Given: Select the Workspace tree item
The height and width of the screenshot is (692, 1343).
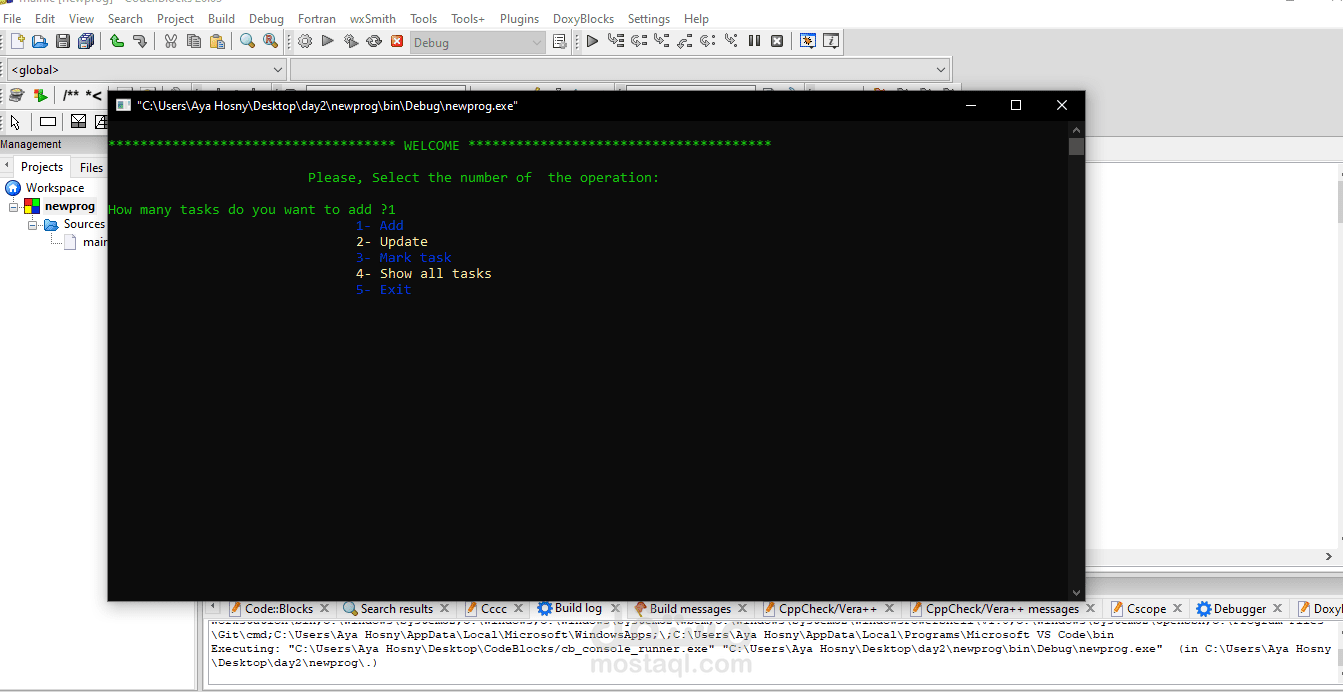Looking at the screenshot, I should tap(54, 188).
